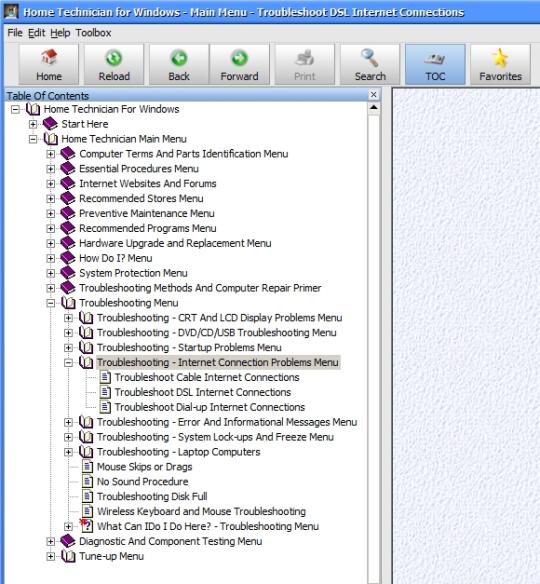Click open-book icon beside Troubleshooting Menu

69,303
